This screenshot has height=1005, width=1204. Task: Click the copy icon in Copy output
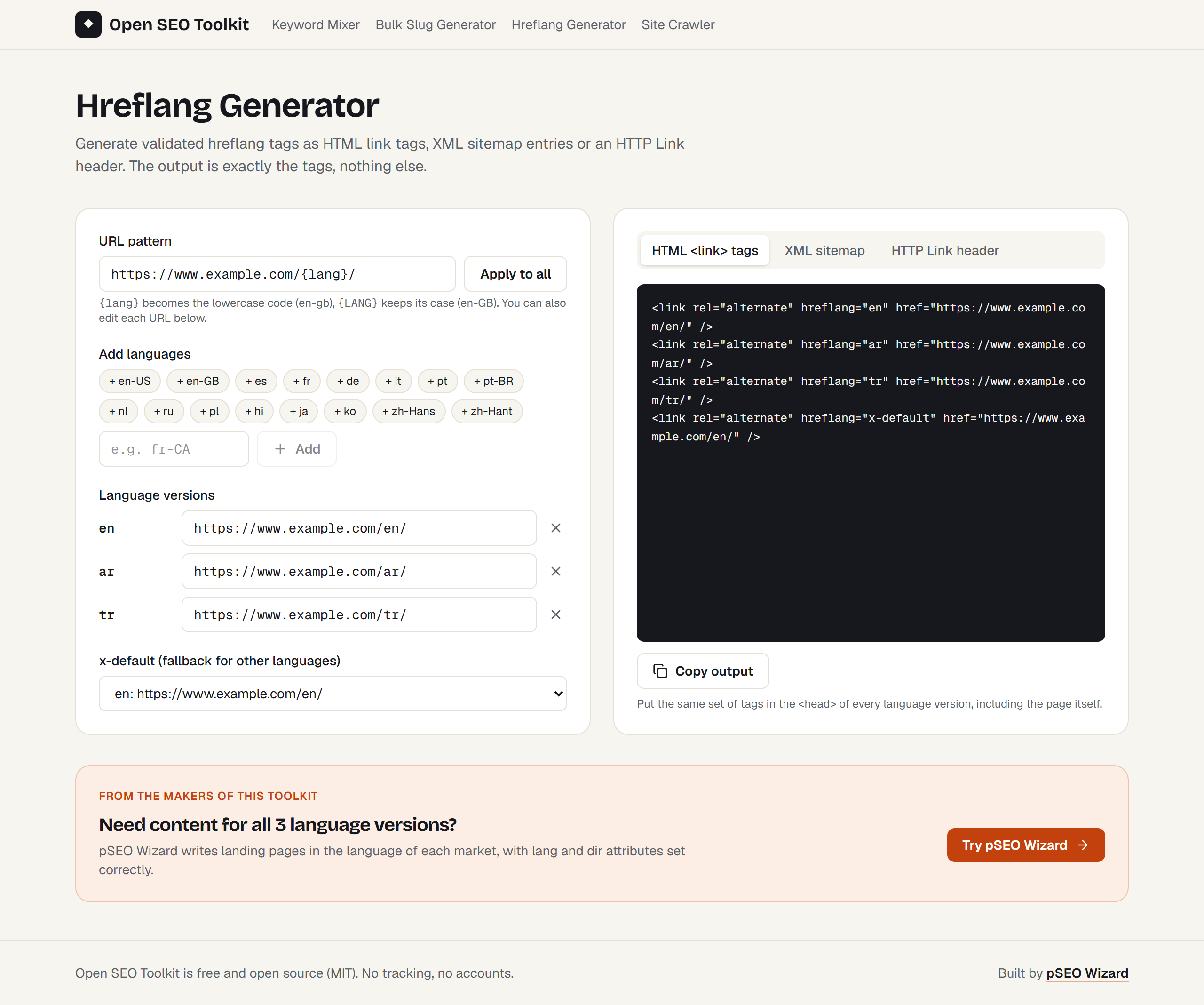coord(660,671)
